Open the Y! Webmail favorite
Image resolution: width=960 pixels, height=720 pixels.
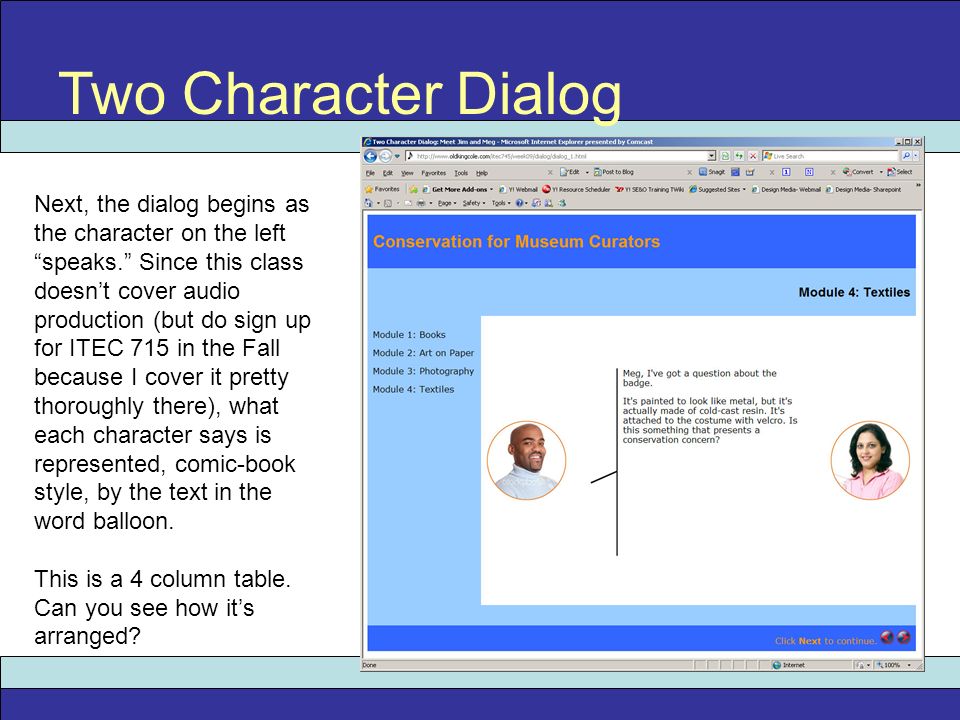coord(518,189)
